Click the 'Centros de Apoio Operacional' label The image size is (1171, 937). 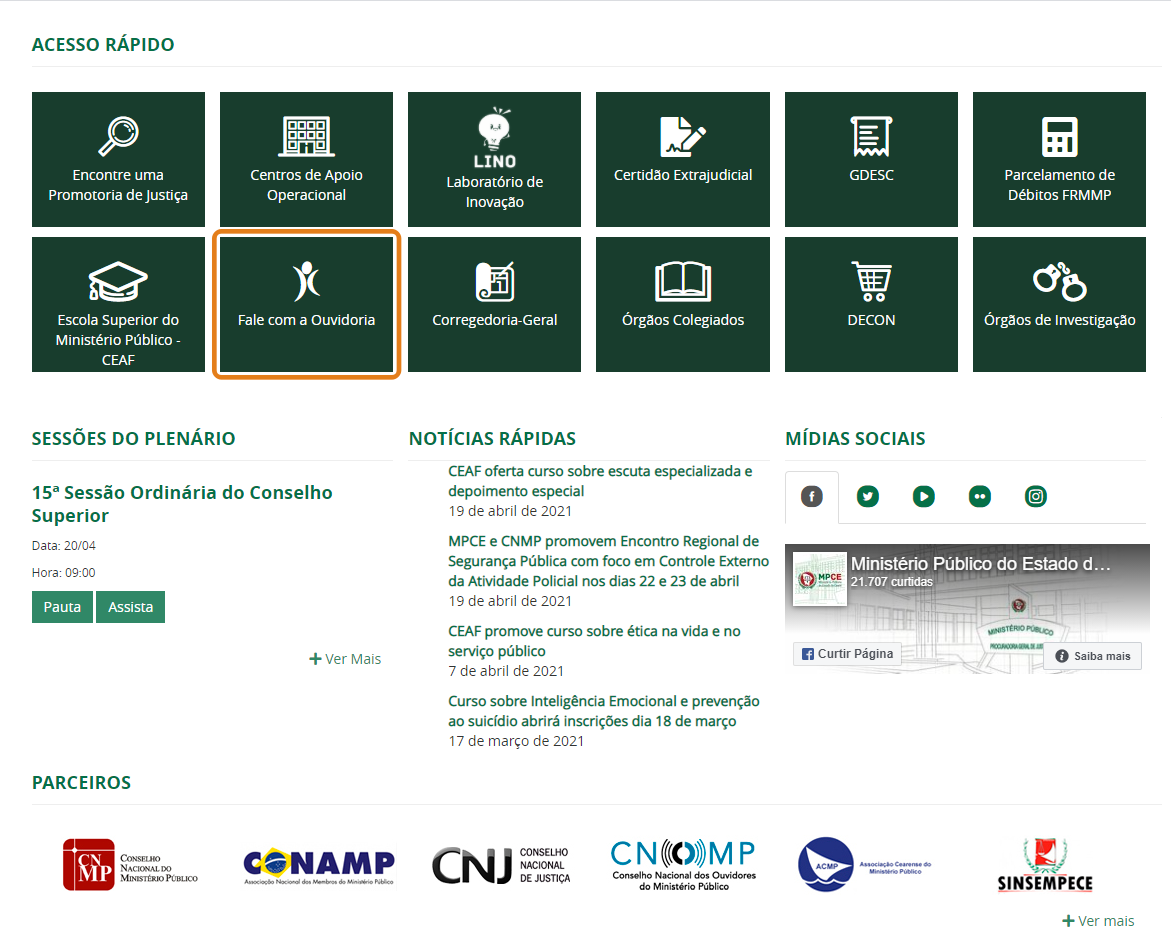(x=306, y=185)
